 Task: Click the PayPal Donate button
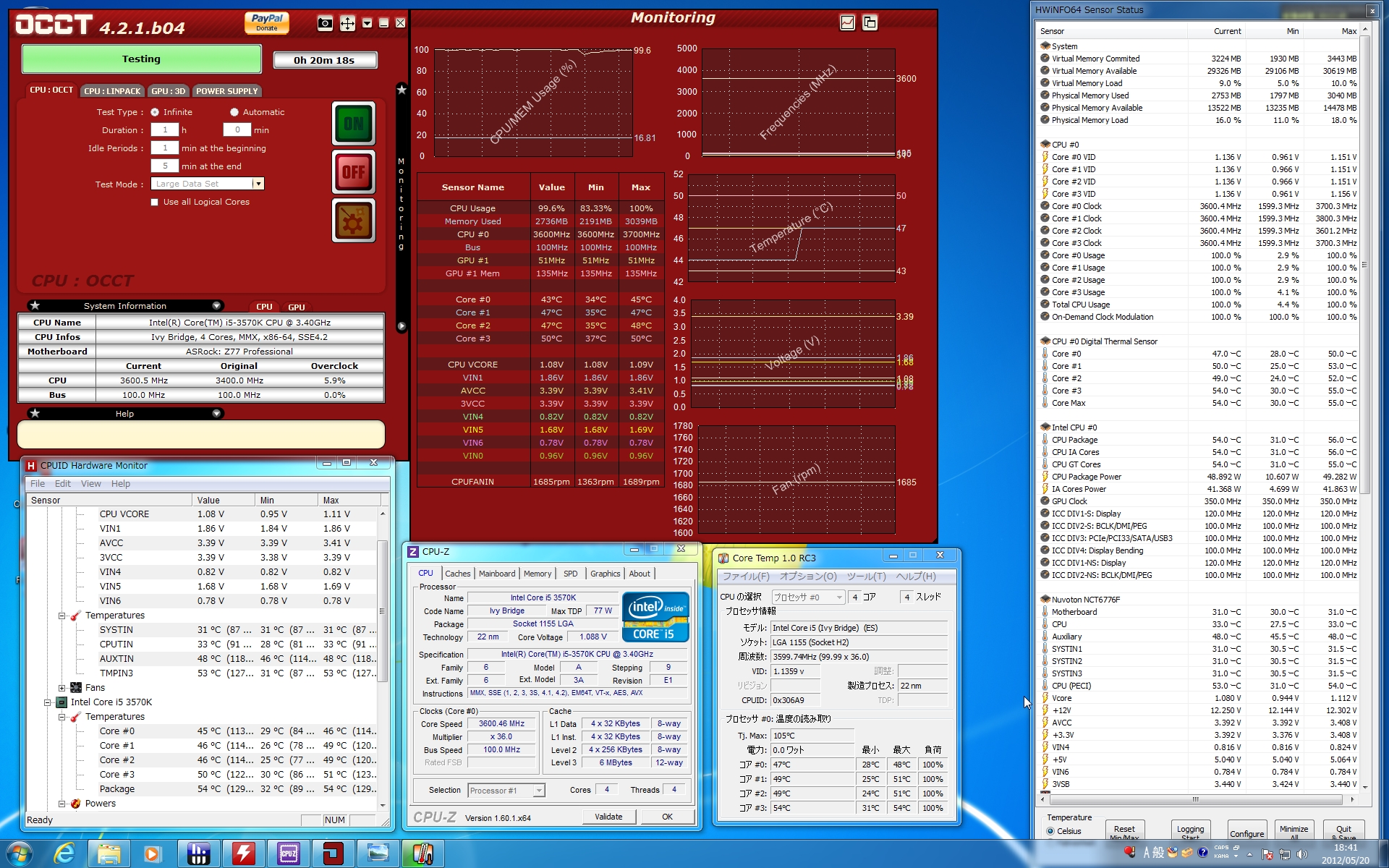pyautogui.click(x=266, y=22)
